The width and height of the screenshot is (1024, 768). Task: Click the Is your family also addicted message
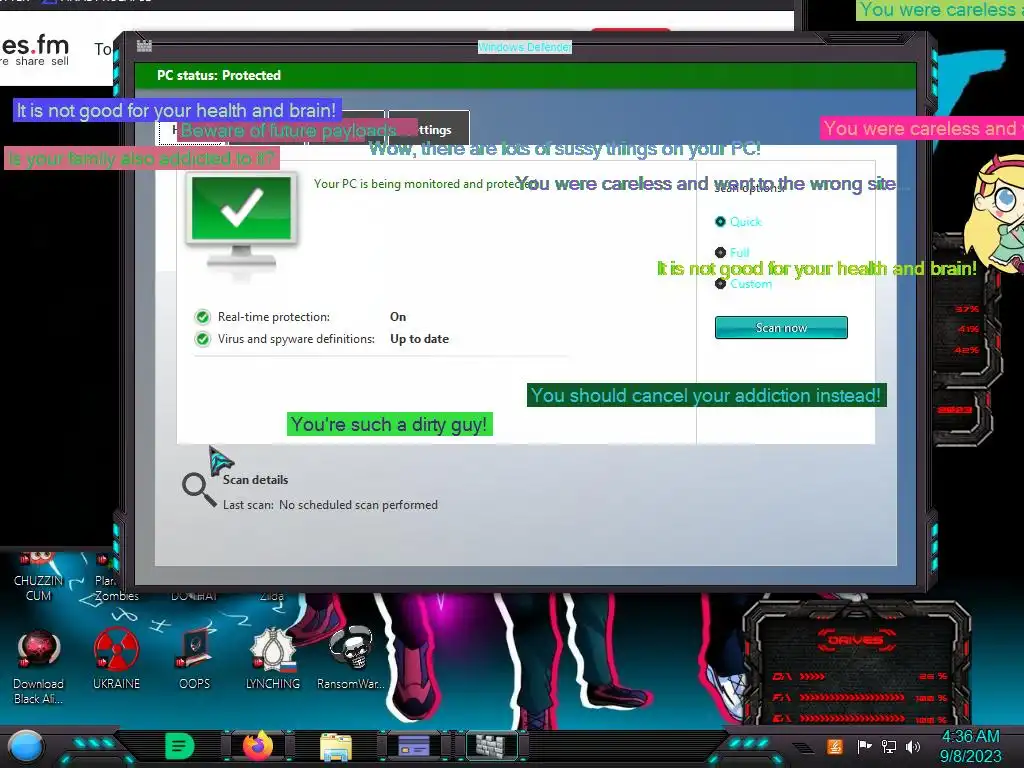tap(142, 158)
